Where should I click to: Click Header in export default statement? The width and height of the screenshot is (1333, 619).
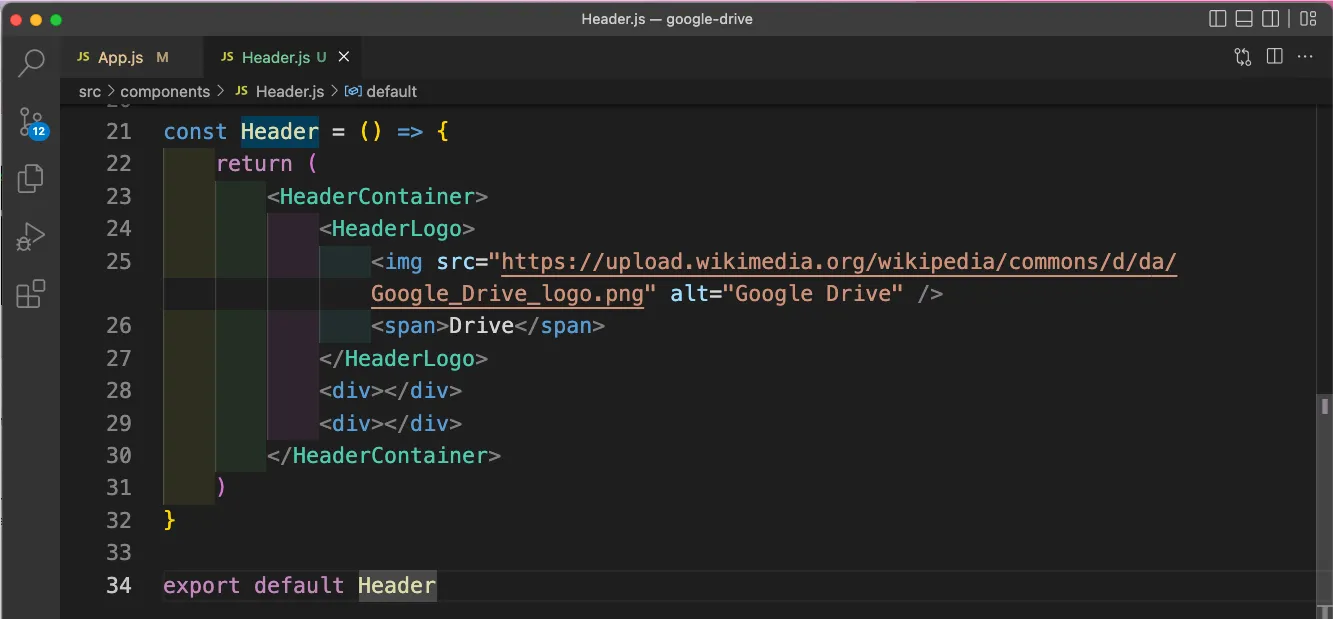pos(397,585)
